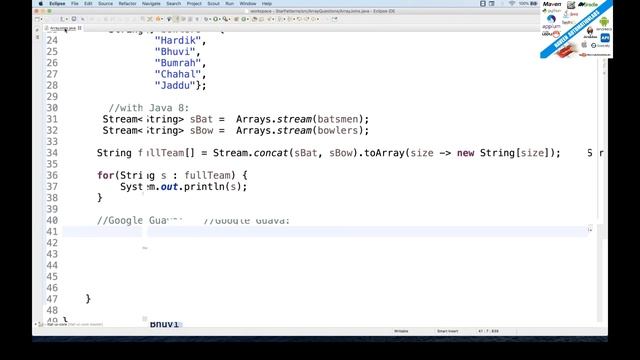Click the "Hardik" string on line 24

pos(178,40)
